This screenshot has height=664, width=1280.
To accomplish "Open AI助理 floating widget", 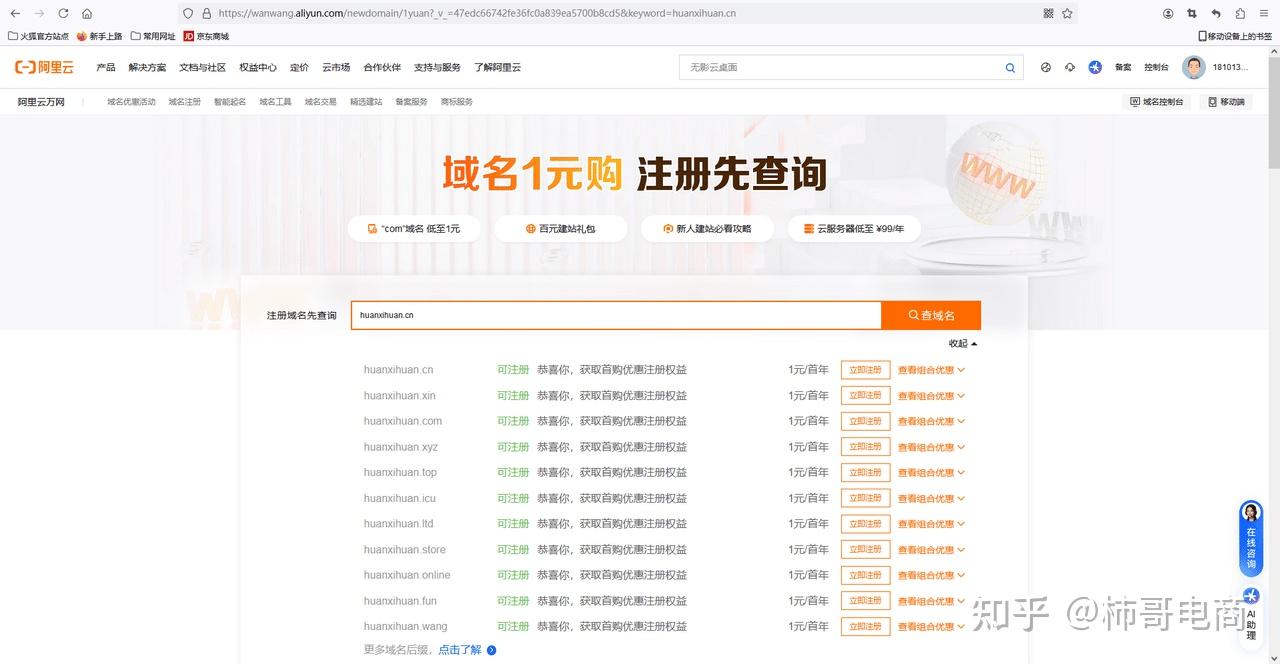I will 1251,616.
